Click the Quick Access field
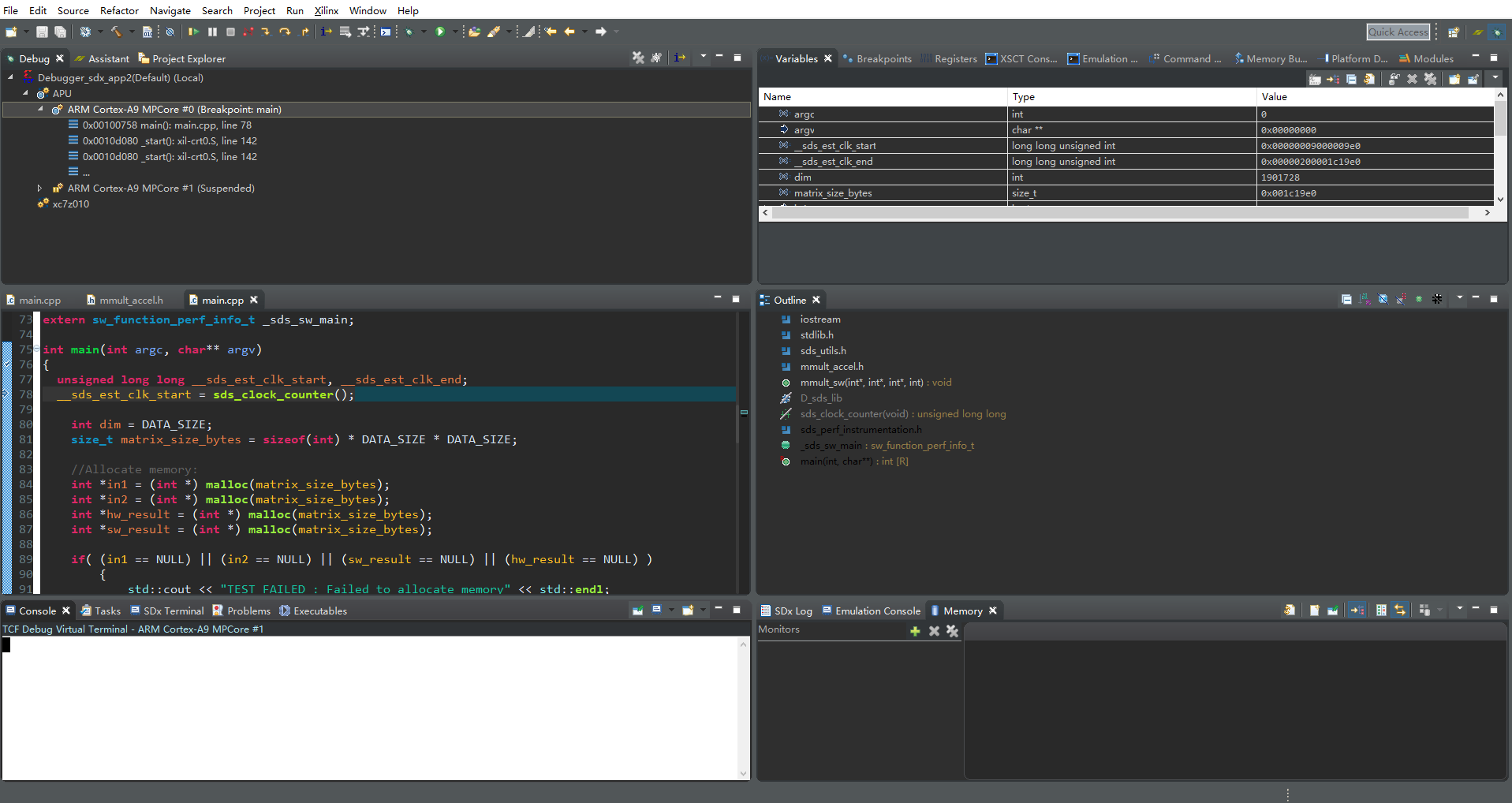This screenshot has width=1512, height=803. tap(1398, 32)
